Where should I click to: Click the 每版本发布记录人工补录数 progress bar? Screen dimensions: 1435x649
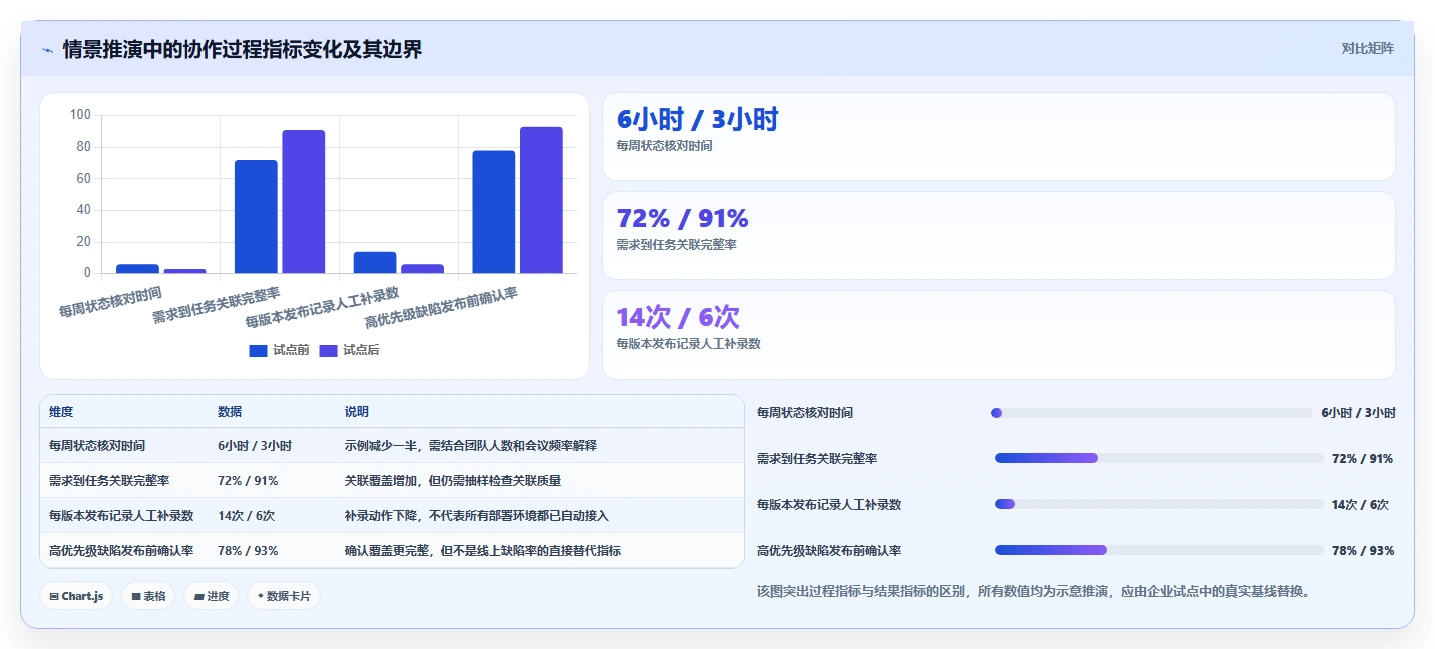click(x=1159, y=504)
